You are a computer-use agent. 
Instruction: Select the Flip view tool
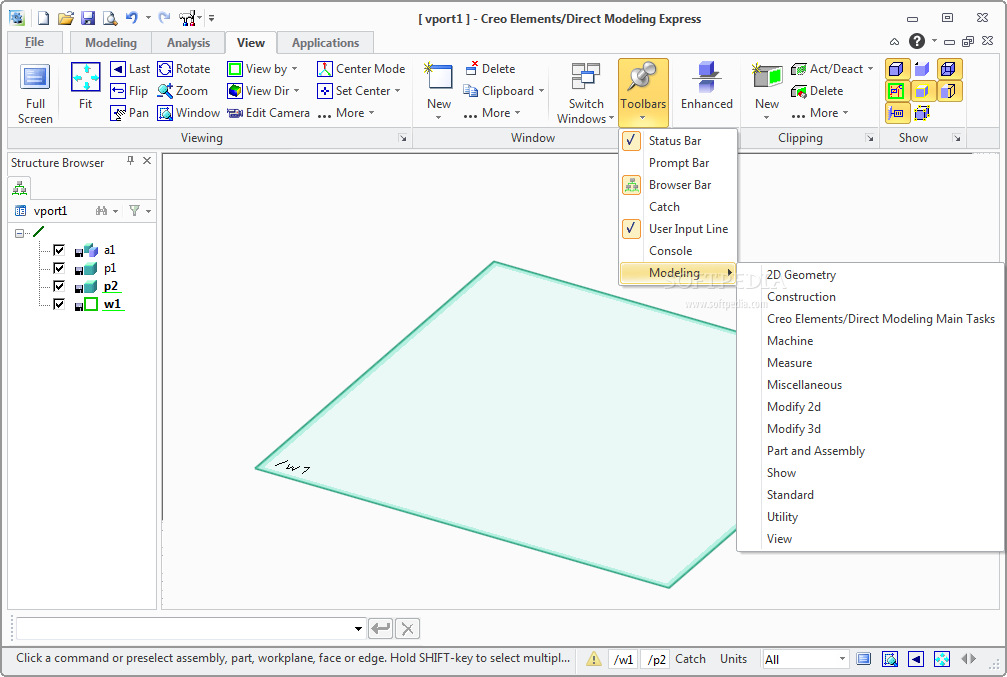(129, 91)
